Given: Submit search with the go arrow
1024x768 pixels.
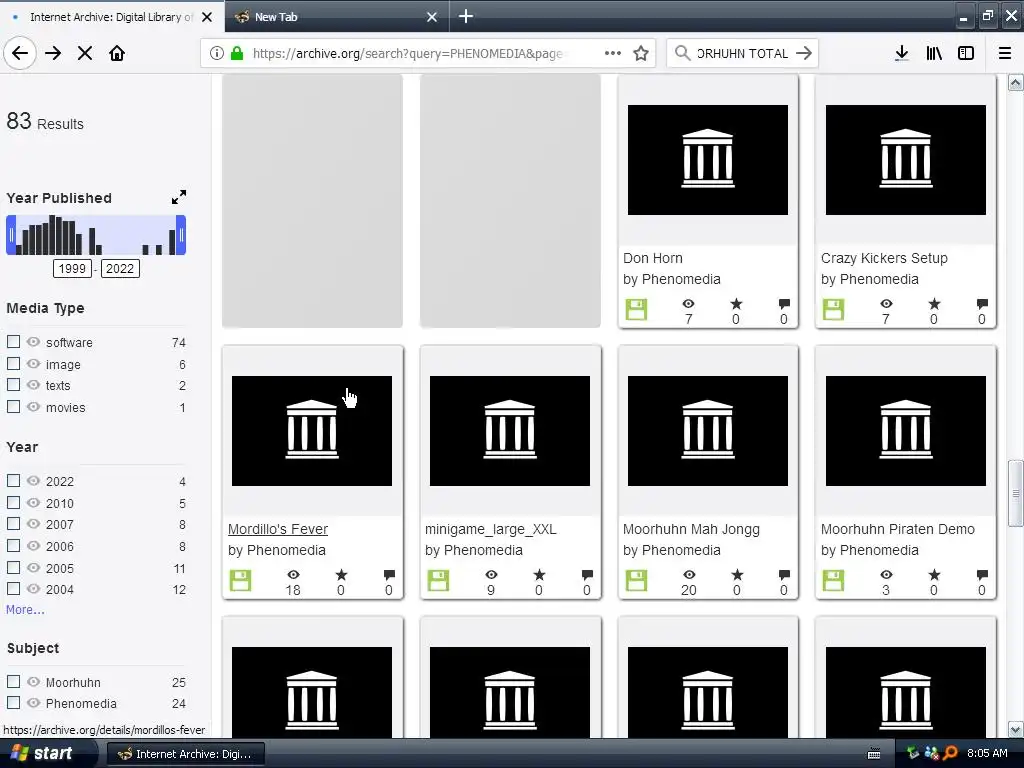Looking at the screenshot, I should 804,53.
